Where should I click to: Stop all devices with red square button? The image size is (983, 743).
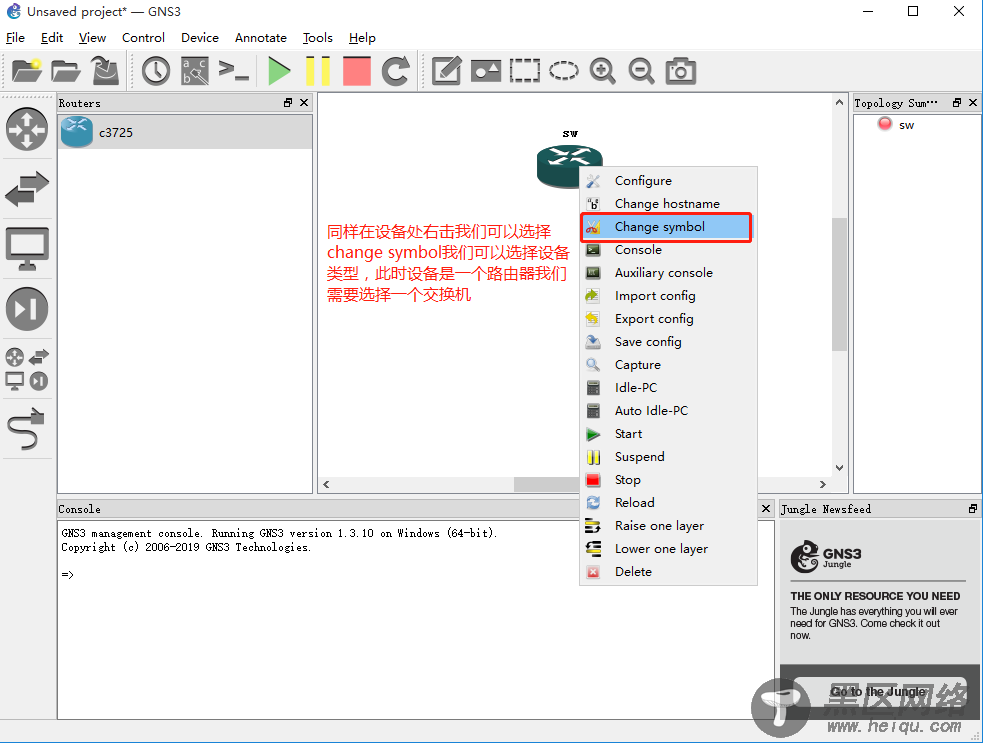357,71
